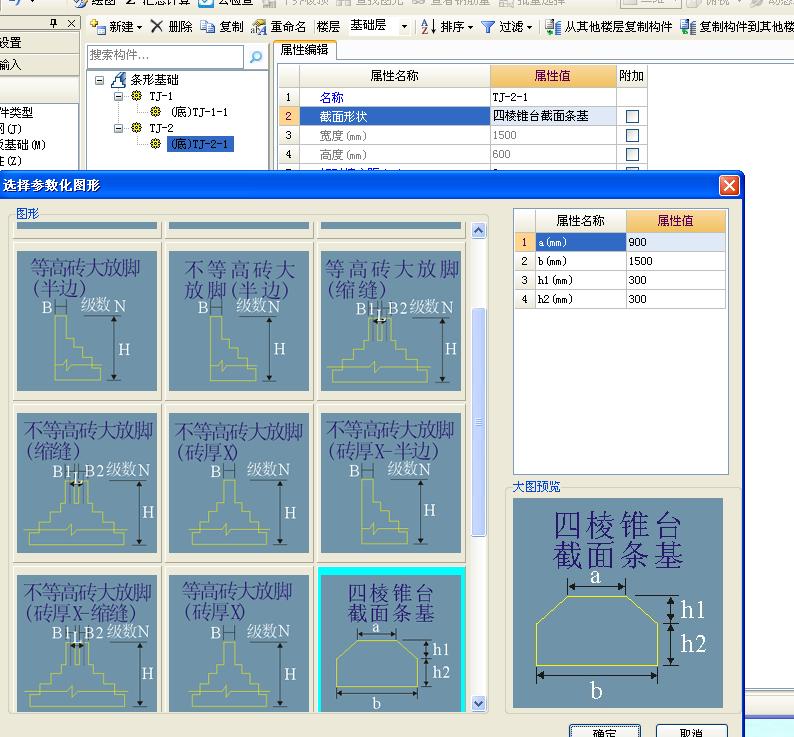Viewport: 794px width, 737px height.
Task: Click gear icon of (底)TJ-1-1
Action: (x=156, y=111)
